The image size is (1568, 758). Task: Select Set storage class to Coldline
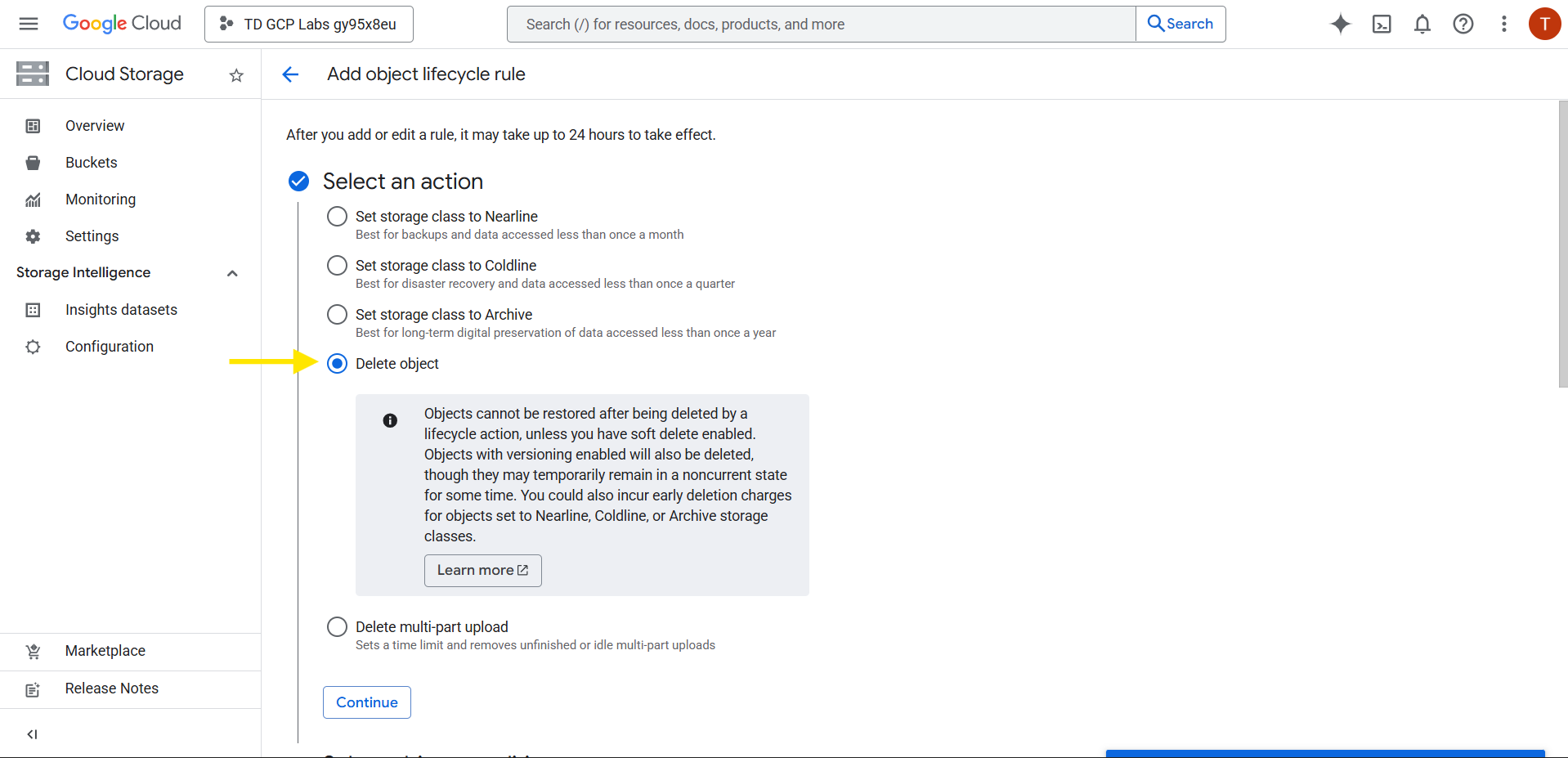[337, 266]
